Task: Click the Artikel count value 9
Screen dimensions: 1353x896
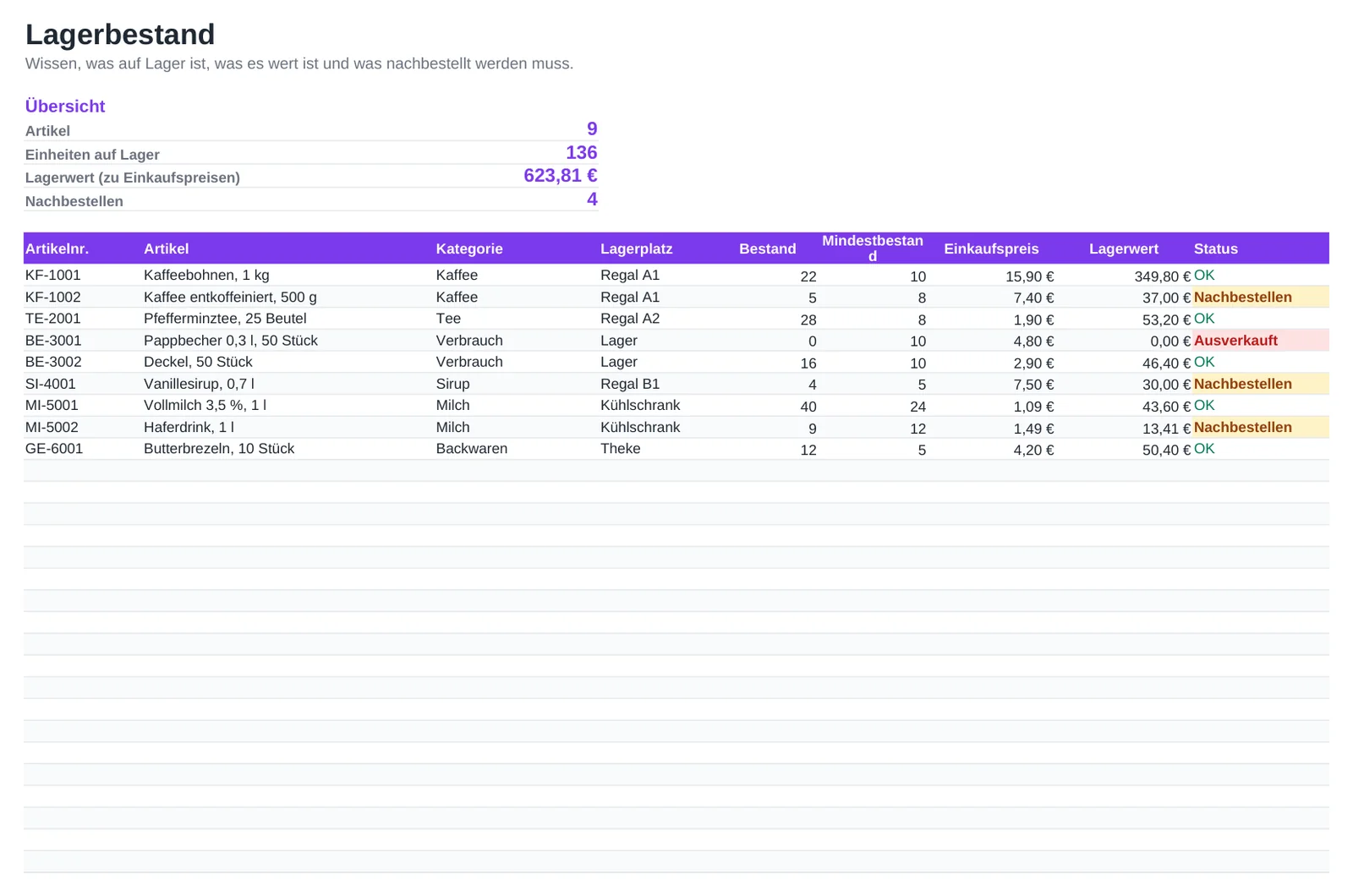Action: (592, 129)
